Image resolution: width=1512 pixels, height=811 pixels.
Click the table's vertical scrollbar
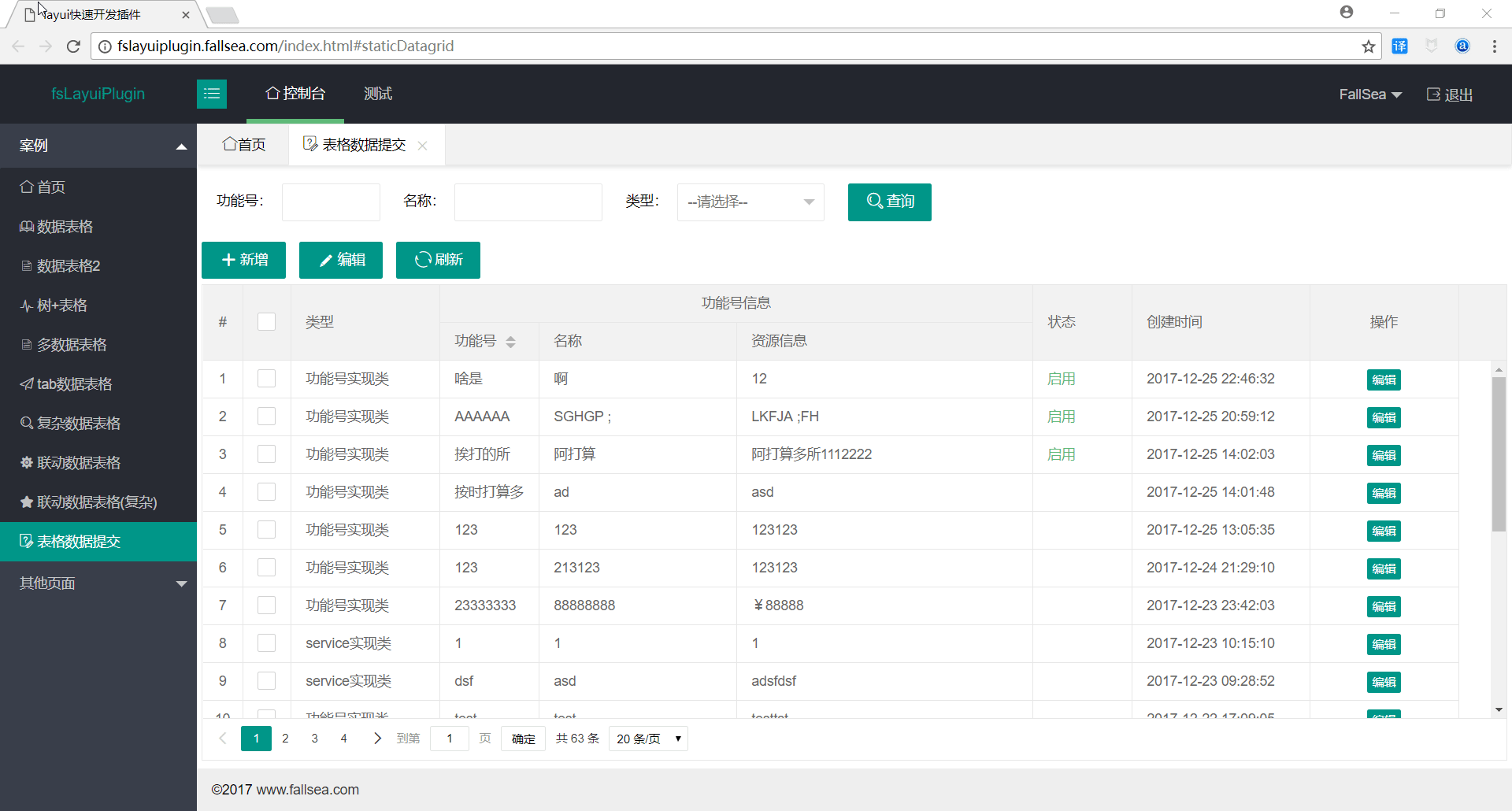(1498, 457)
